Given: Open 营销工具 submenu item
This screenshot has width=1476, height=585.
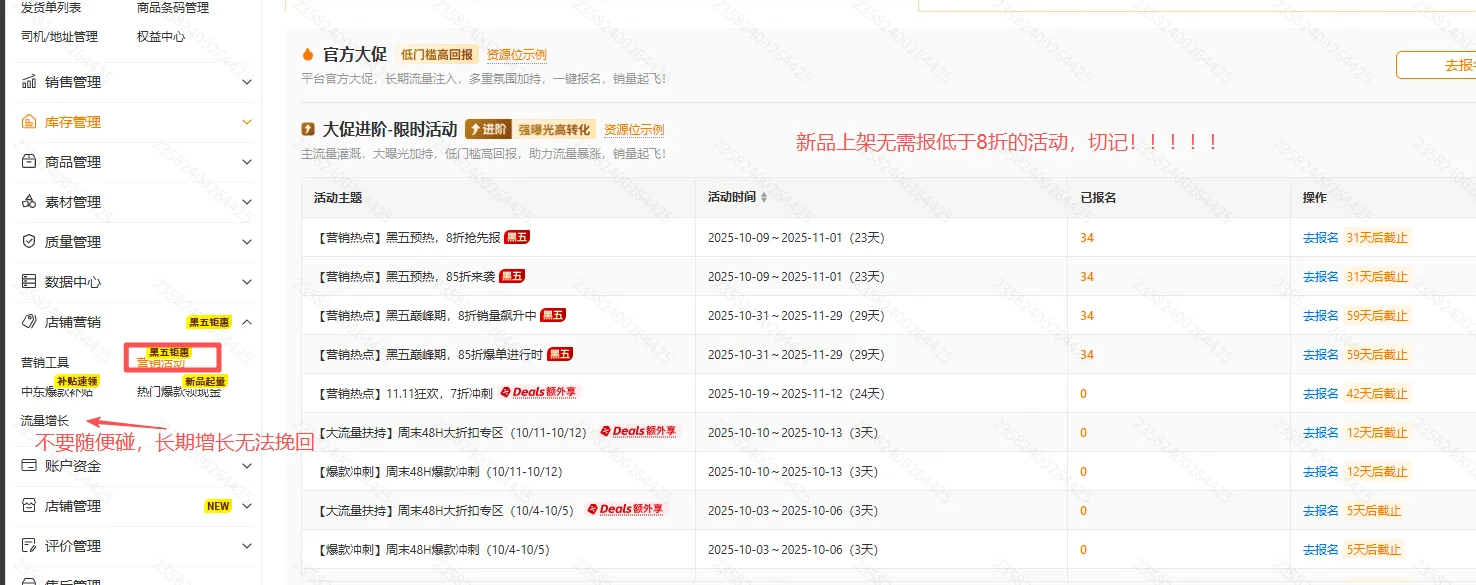Looking at the screenshot, I should [x=45, y=363].
